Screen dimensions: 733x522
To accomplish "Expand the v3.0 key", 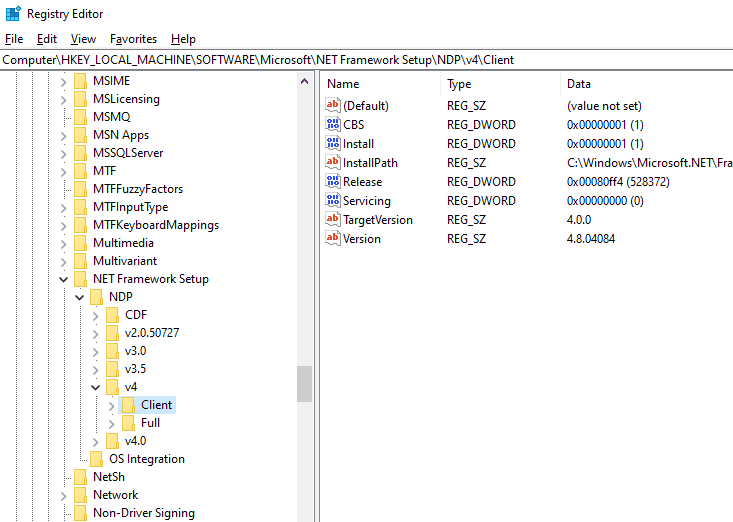I will point(95,352).
